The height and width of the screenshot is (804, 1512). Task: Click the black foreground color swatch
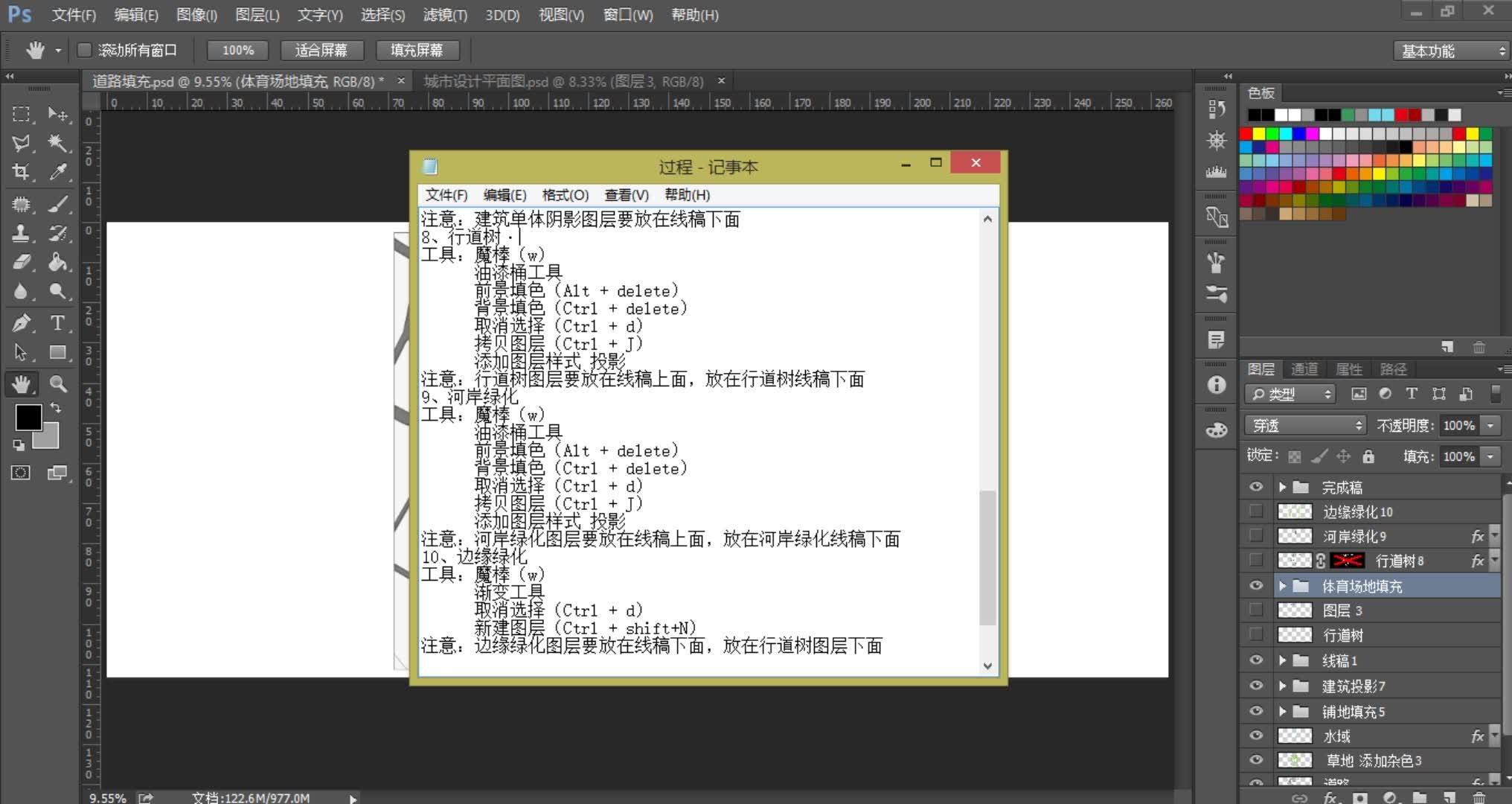pos(28,418)
